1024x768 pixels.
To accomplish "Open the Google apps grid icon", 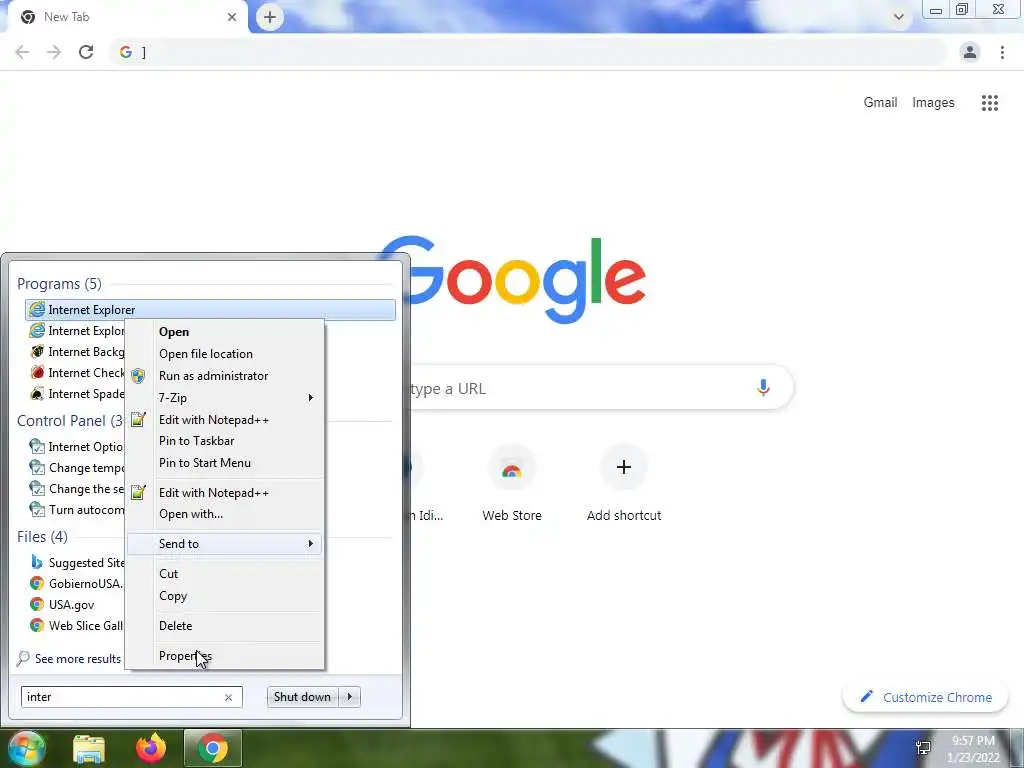I will coord(990,103).
